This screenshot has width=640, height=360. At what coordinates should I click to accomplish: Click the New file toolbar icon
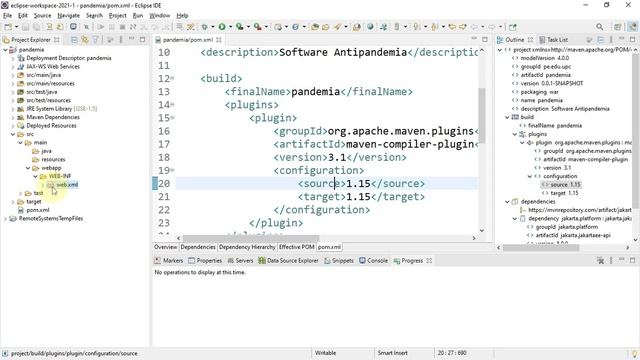pos(8,27)
